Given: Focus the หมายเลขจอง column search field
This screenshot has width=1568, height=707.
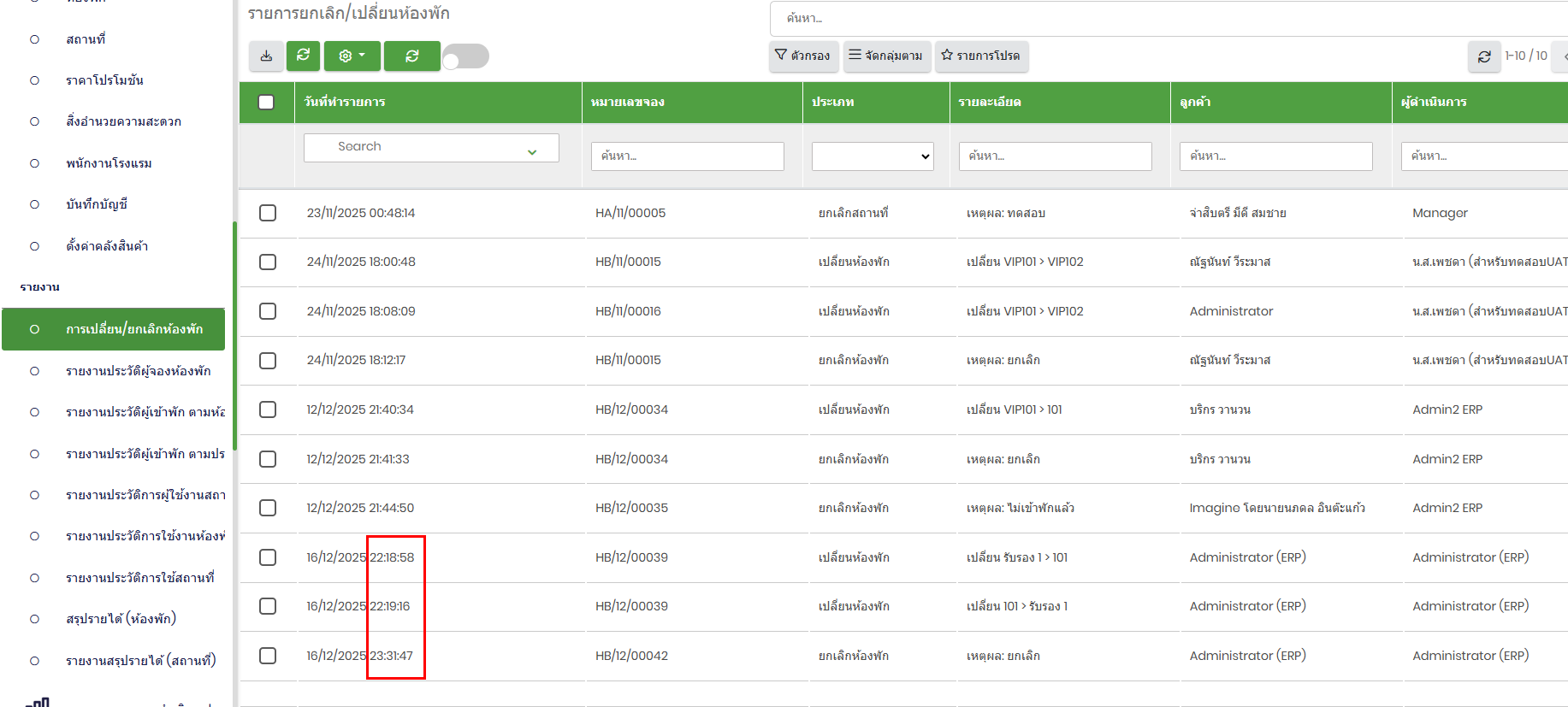Looking at the screenshot, I should pos(687,156).
